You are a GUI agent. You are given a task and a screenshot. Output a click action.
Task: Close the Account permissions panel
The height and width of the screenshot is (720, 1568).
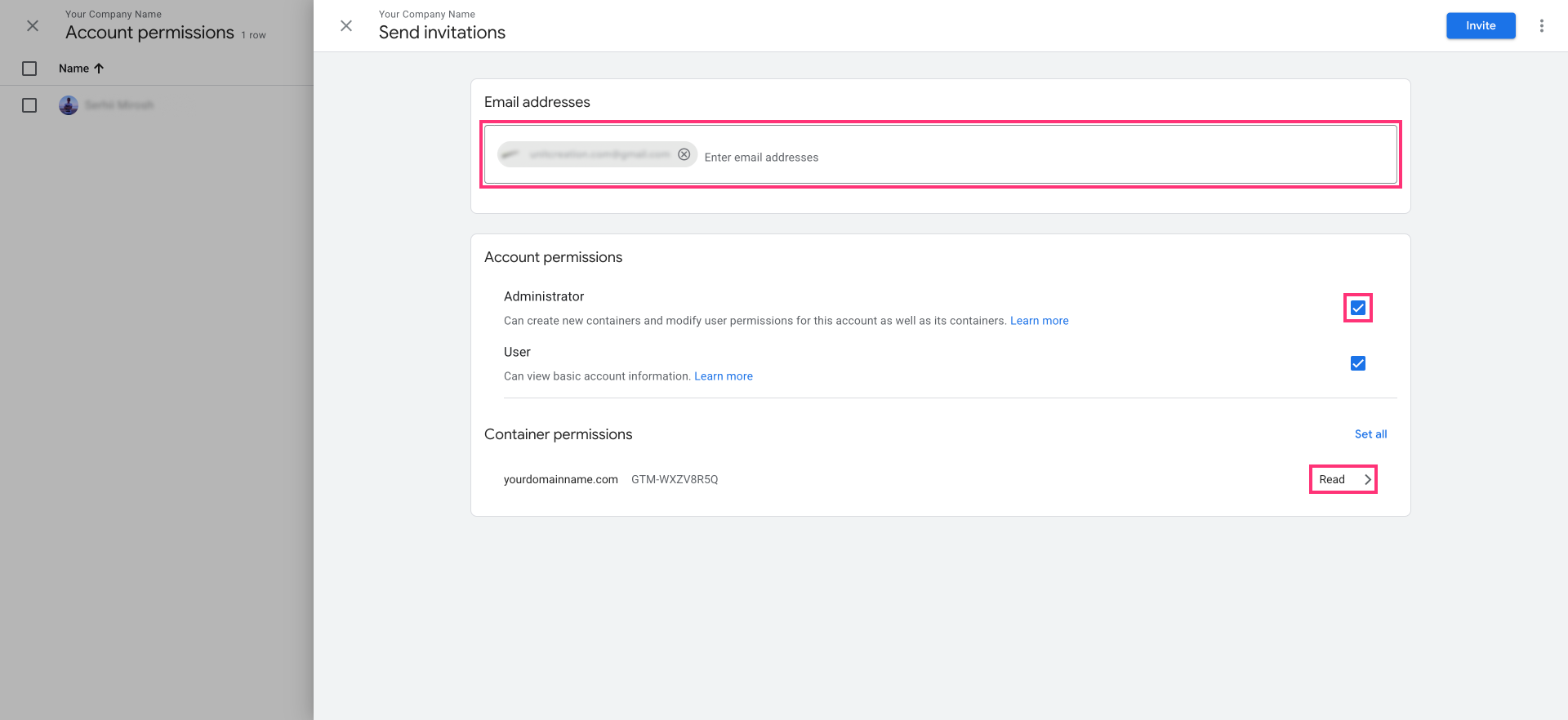(33, 26)
